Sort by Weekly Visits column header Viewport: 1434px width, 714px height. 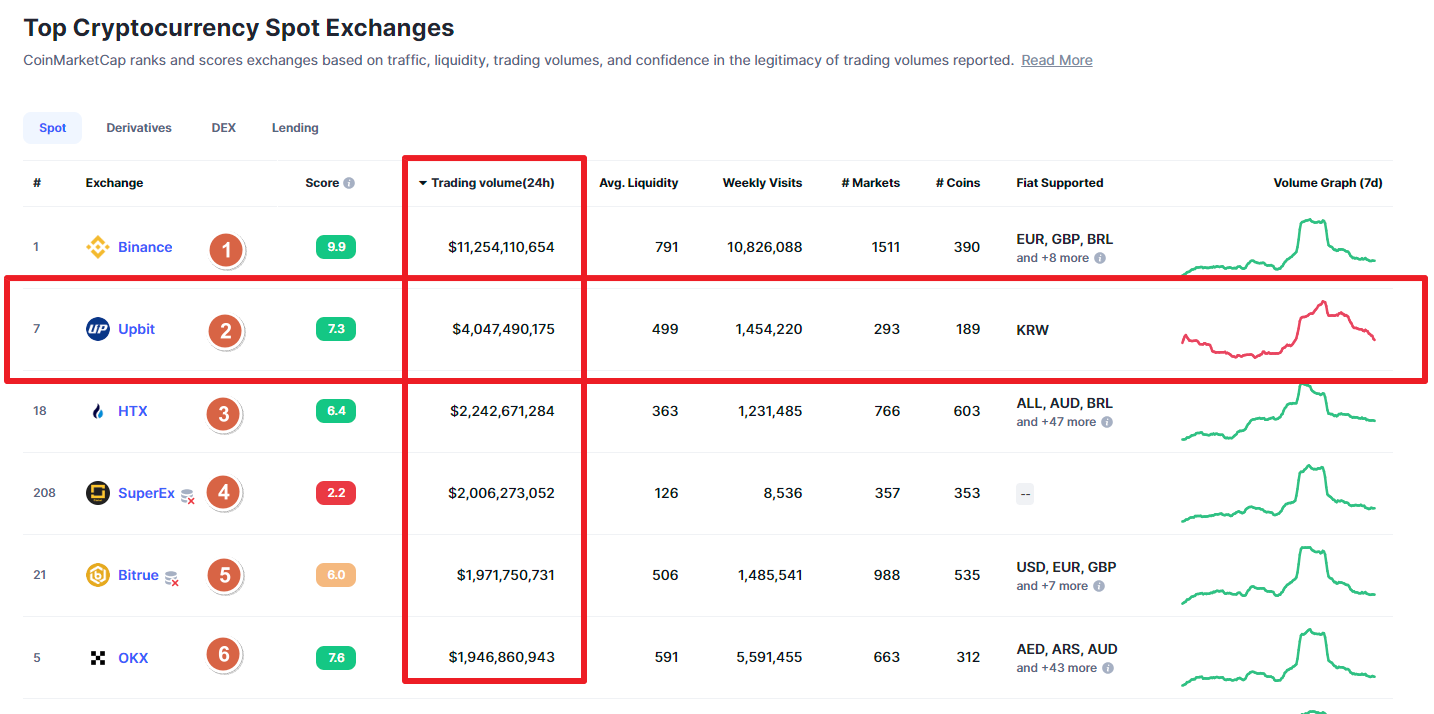[x=762, y=183]
